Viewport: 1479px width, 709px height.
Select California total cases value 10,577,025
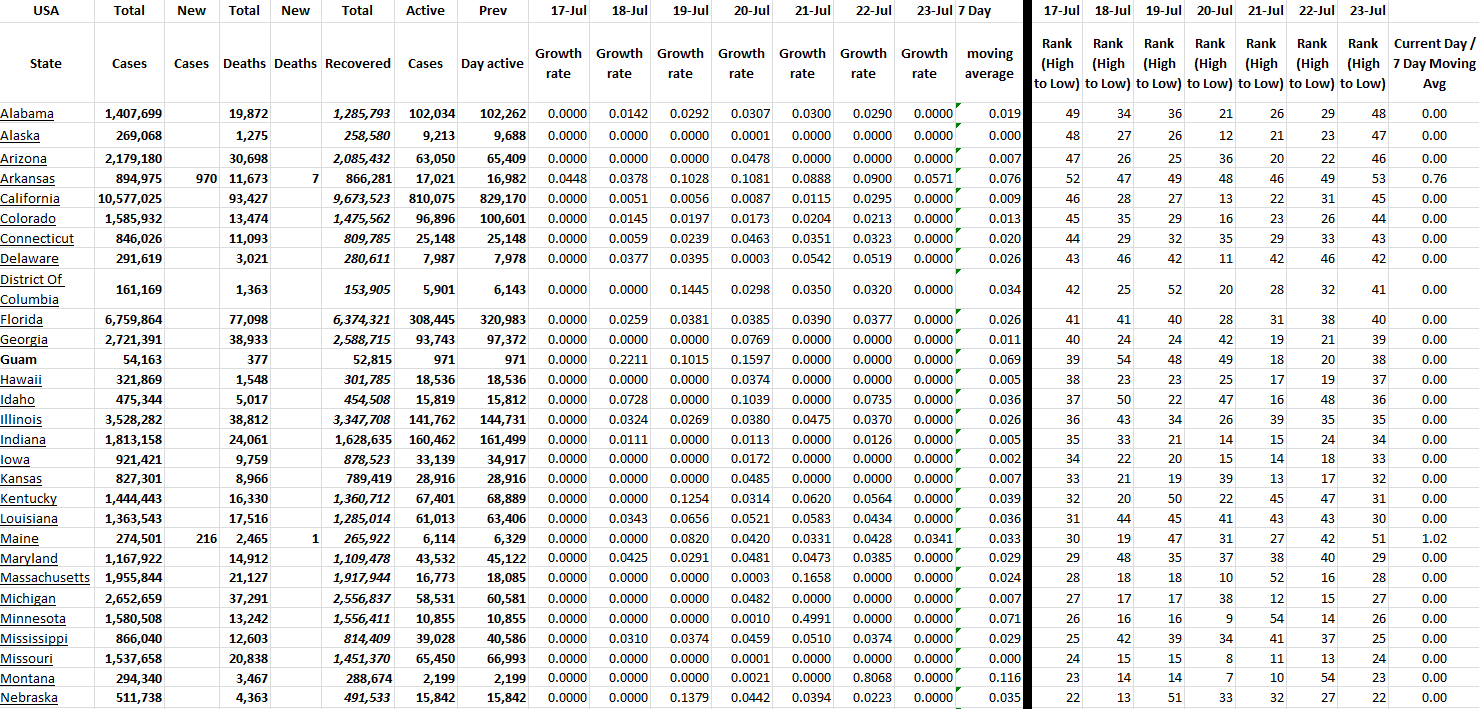click(129, 199)
